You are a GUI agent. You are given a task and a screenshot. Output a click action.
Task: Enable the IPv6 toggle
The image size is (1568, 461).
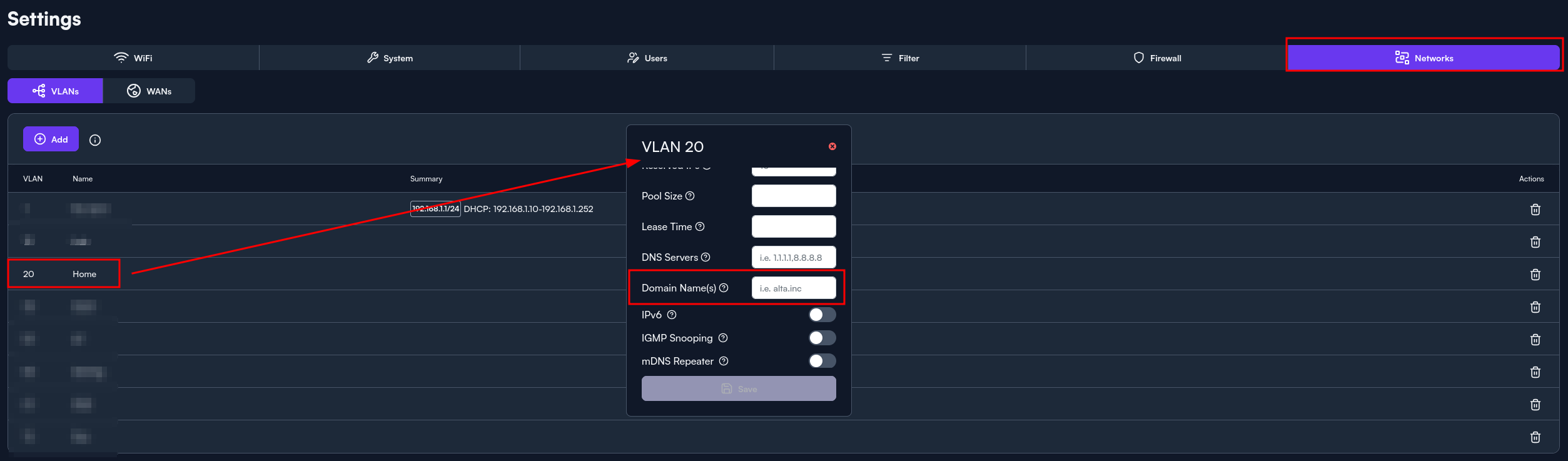pyautogui.click(x=822, y=315)
